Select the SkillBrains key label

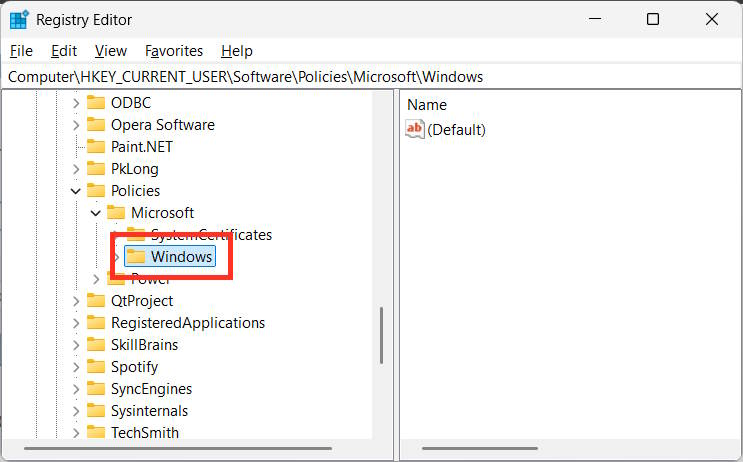[x=145, y=345]
